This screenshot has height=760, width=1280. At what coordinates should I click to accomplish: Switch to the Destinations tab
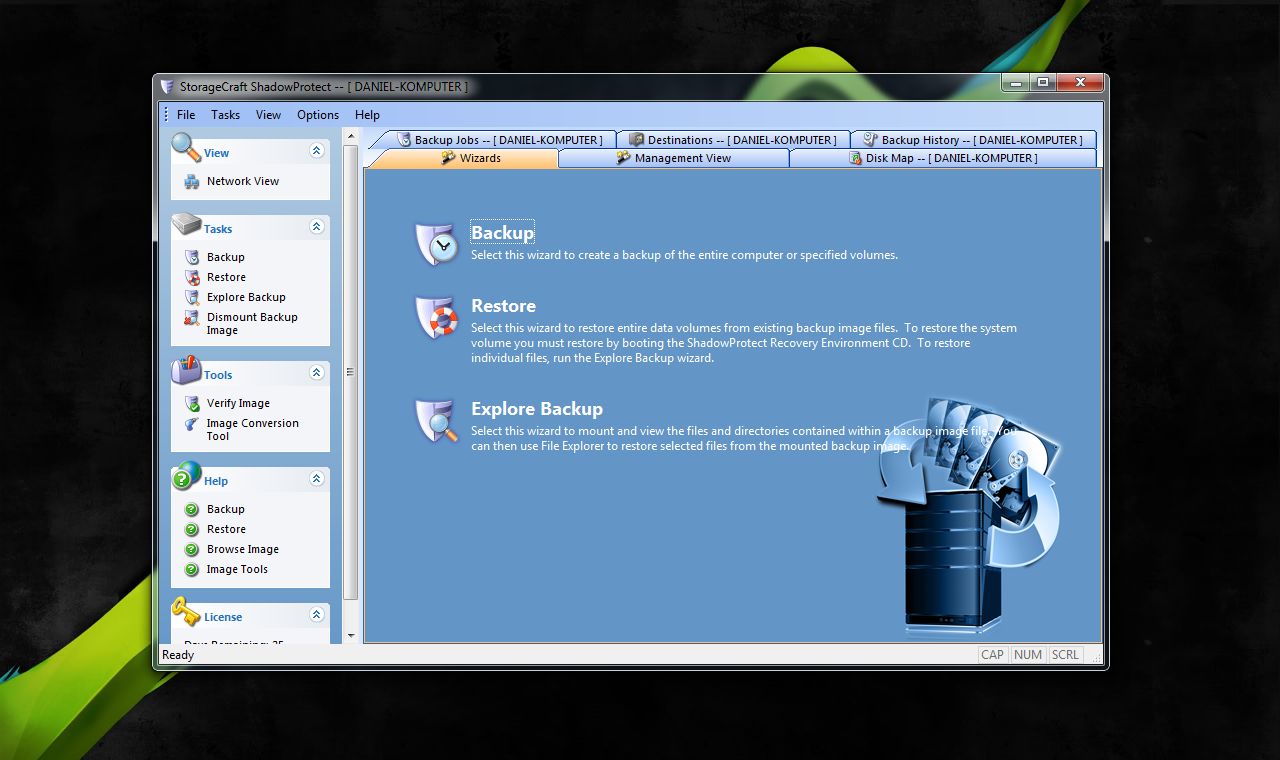733,140
